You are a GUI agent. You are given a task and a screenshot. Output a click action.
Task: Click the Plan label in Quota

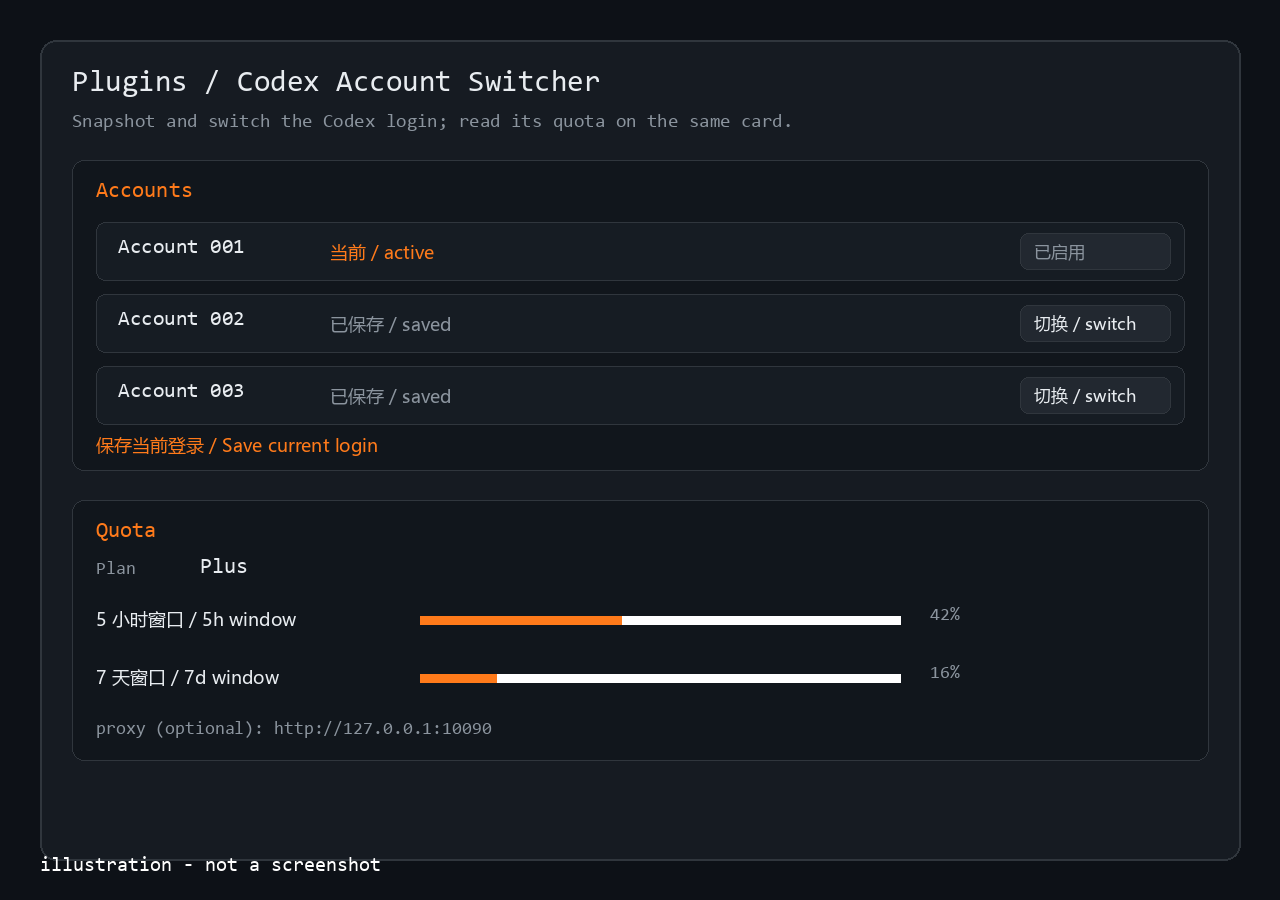[x=116, y=568]
